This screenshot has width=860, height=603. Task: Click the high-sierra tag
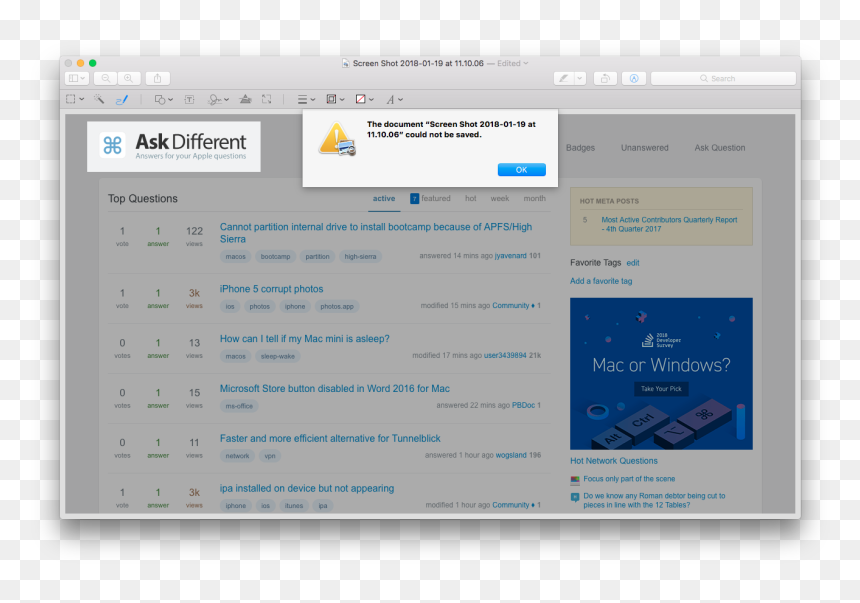click(360, 256)
